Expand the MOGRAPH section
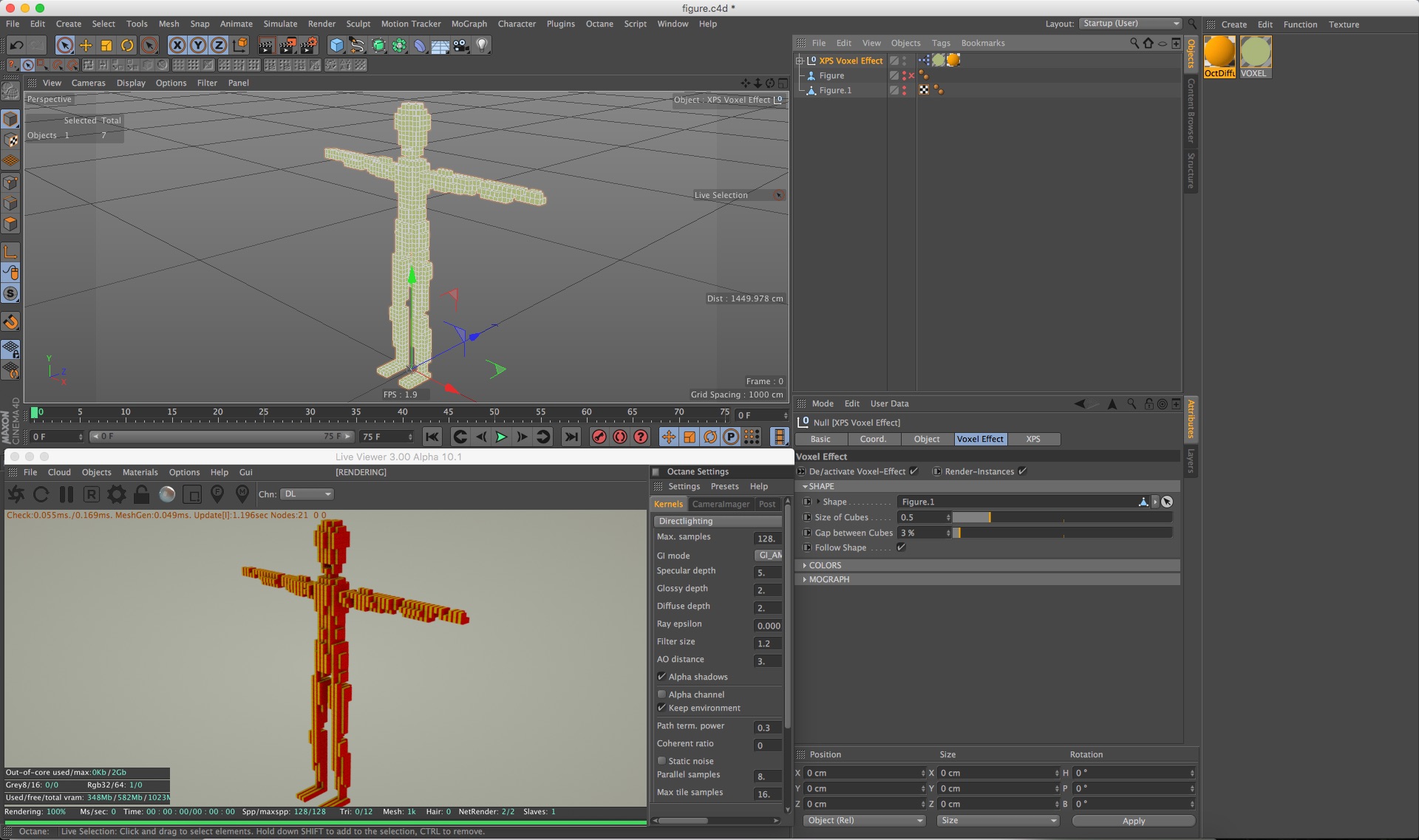The width and height of the screenshot is (1419, 840). click(828, 579)
